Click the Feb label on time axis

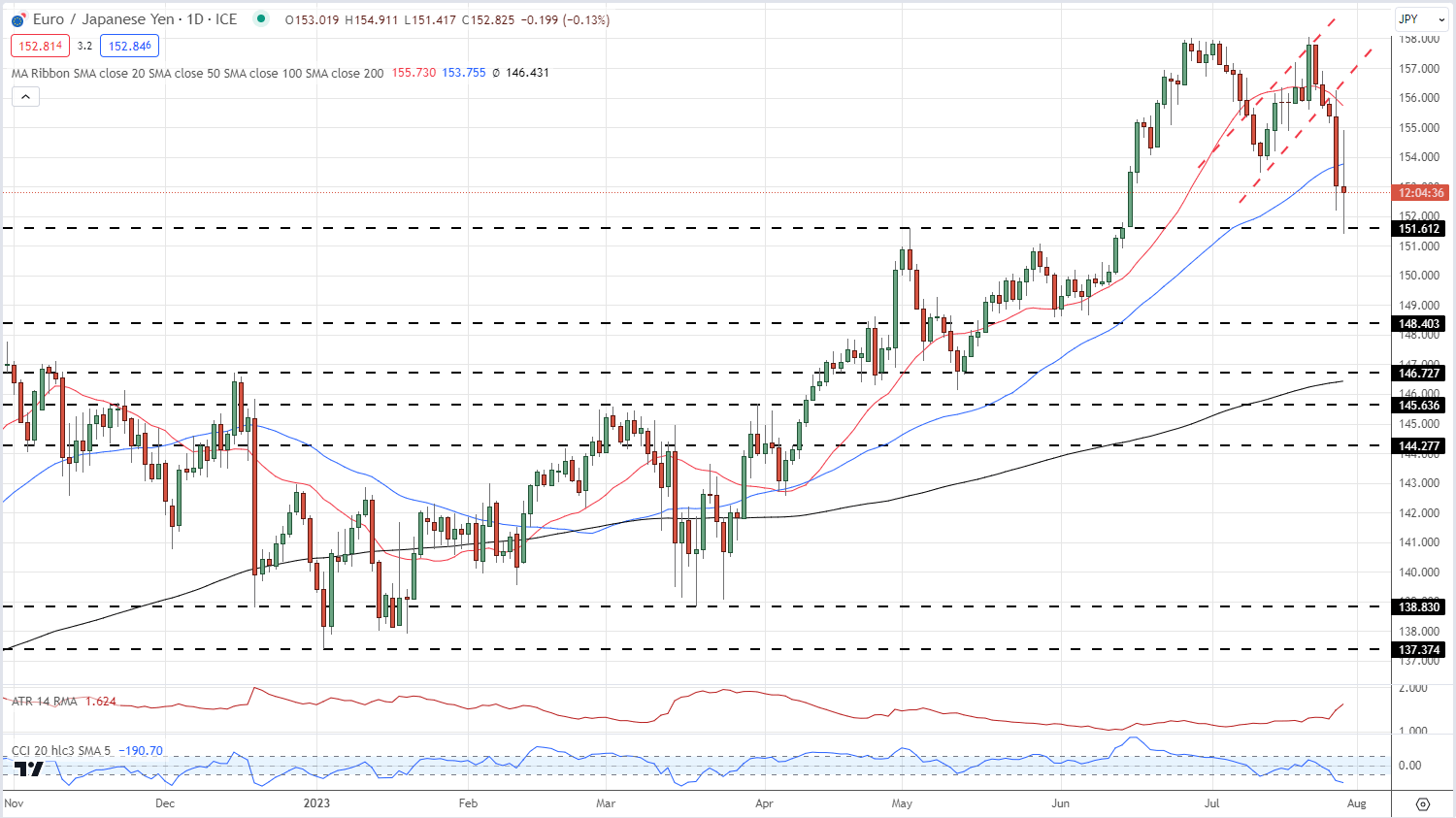click(x=468, y=803)
